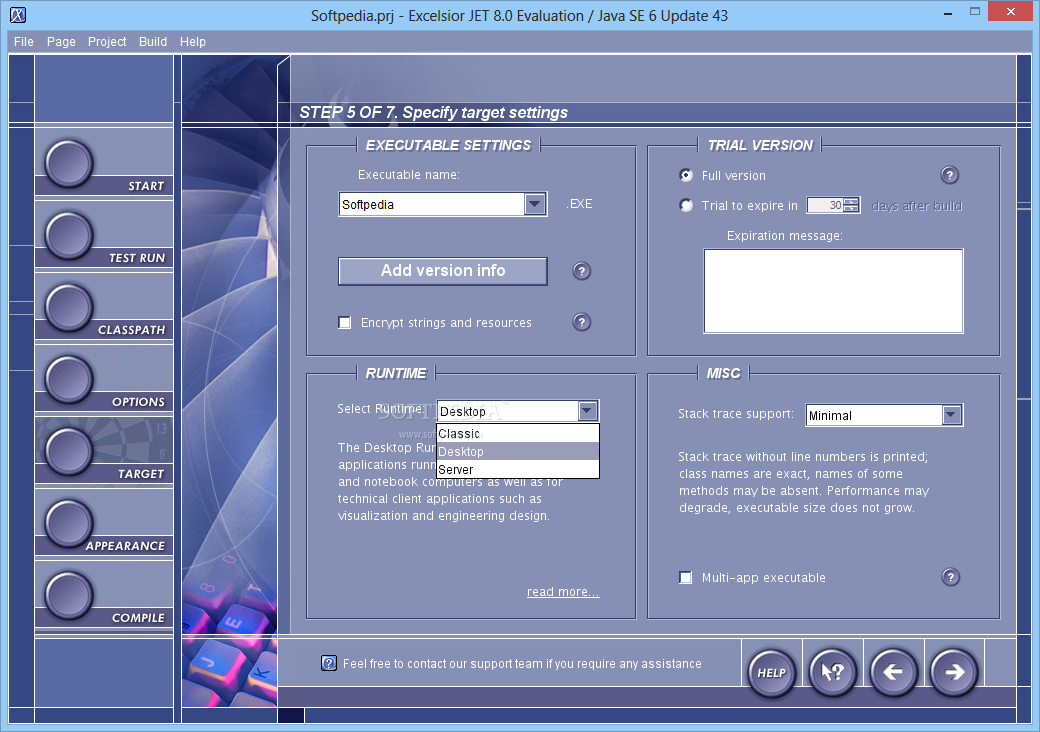Viewport: 1040px width, 732px height.
Task: Click Add version info button
Action: coord(442,271)
